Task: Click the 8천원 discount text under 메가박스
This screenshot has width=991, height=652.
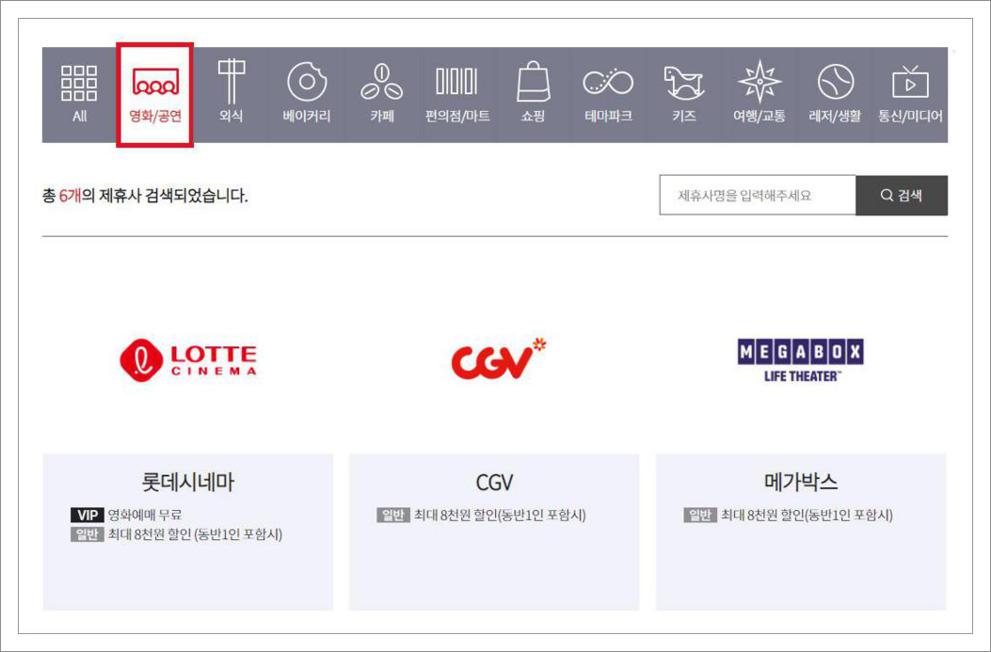Action: (807, 515)
